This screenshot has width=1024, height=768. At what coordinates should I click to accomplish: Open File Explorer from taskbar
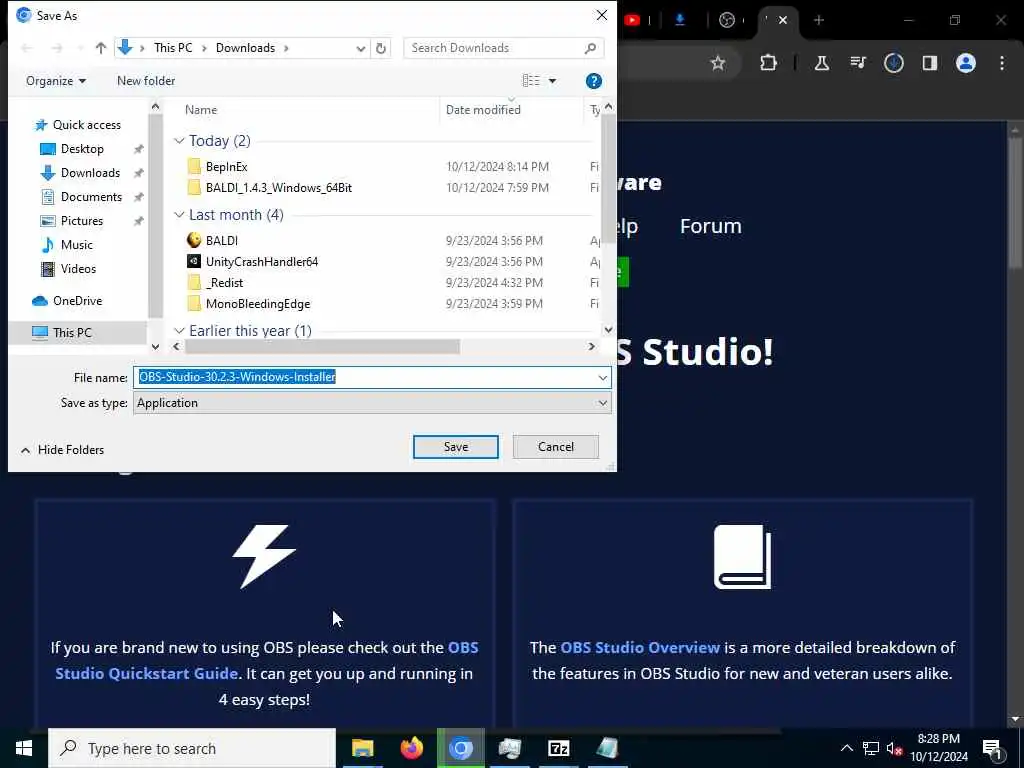362,748
